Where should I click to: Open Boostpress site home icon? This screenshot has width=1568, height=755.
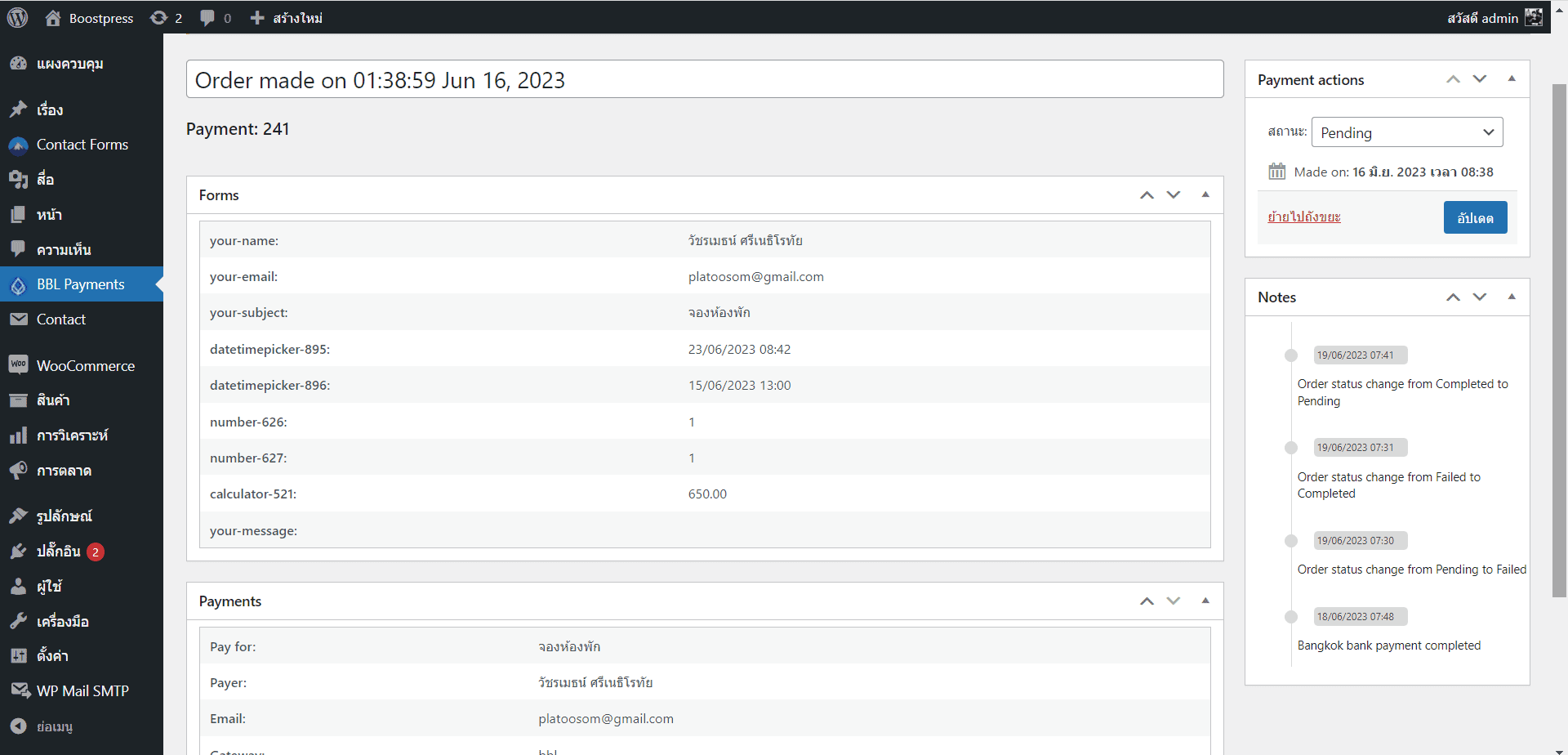pos(53,18)
